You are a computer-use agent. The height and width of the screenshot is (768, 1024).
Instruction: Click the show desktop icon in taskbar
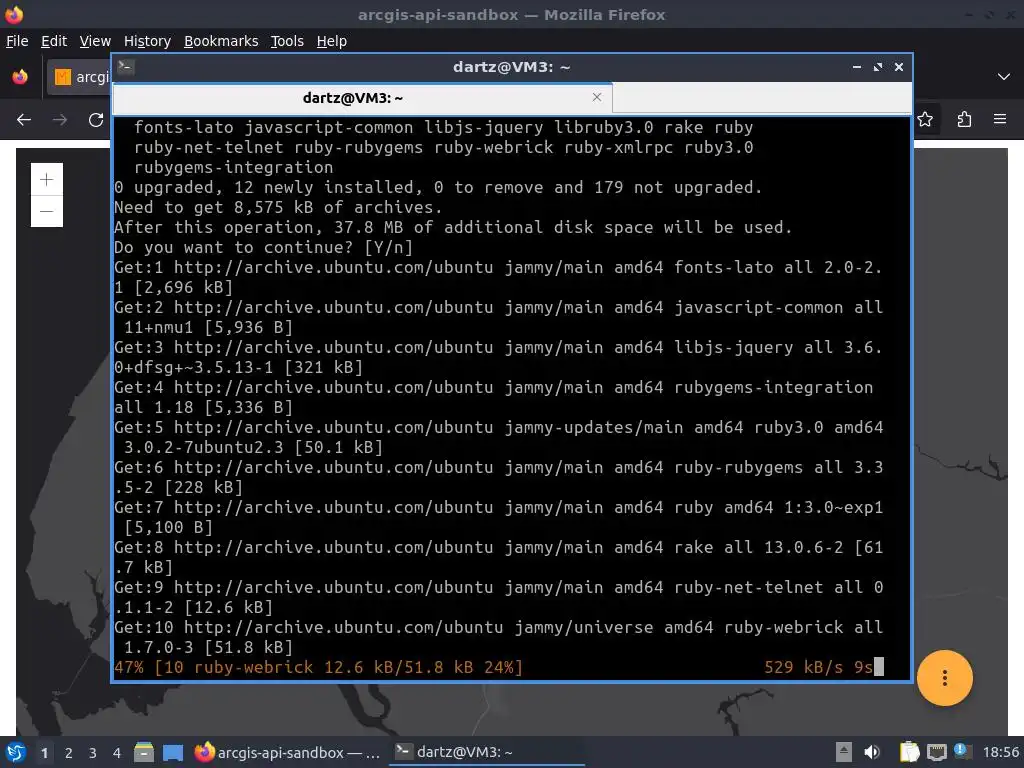pos(173,752)
